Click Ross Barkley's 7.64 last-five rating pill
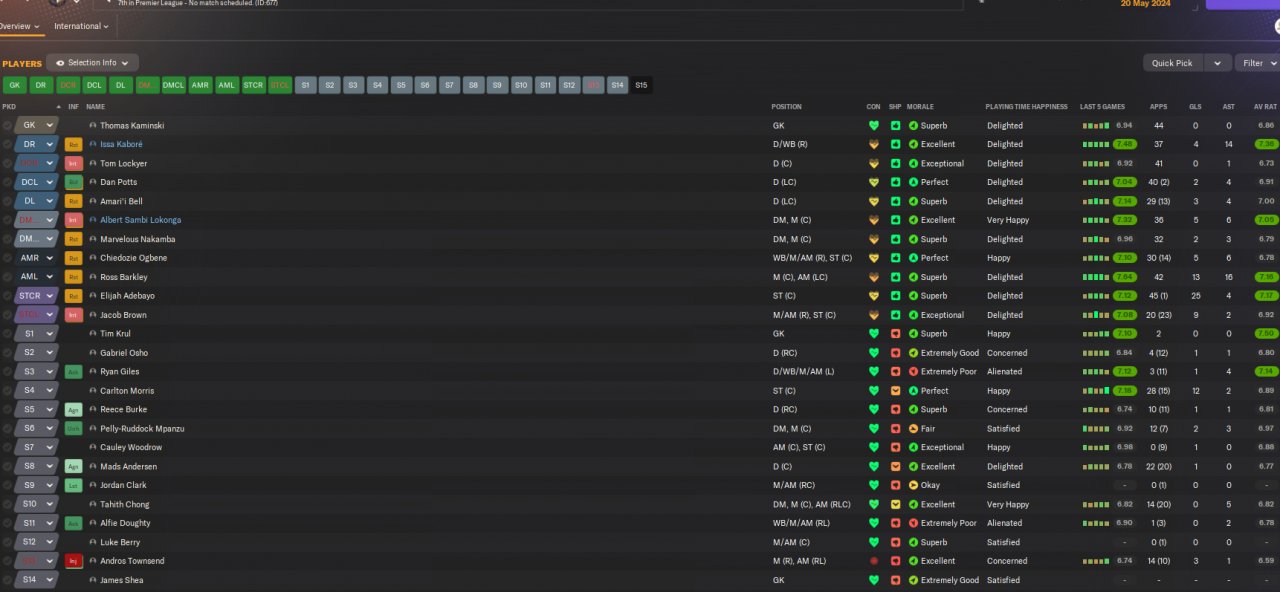Image resolution: width=1280 pixels, height=592 pixels. coord(1124,277)
